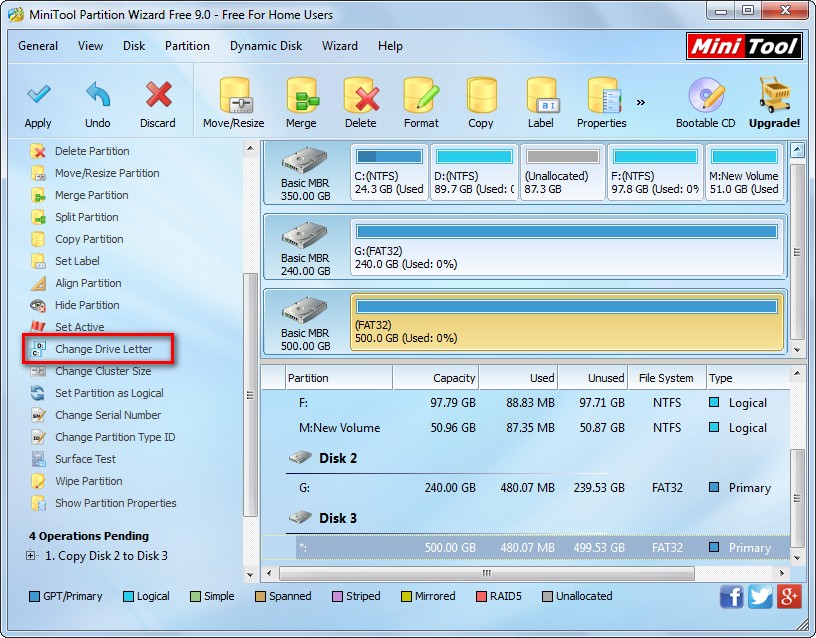816x638 pixels.
Task: Click the Apply checkmark icon
Action: [39, 95]
